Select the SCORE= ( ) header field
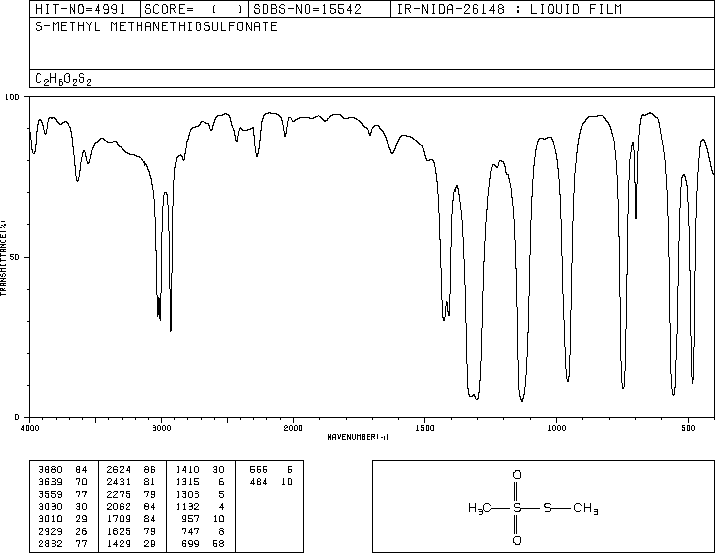This screenshot has width=715, height=553. 193,9
